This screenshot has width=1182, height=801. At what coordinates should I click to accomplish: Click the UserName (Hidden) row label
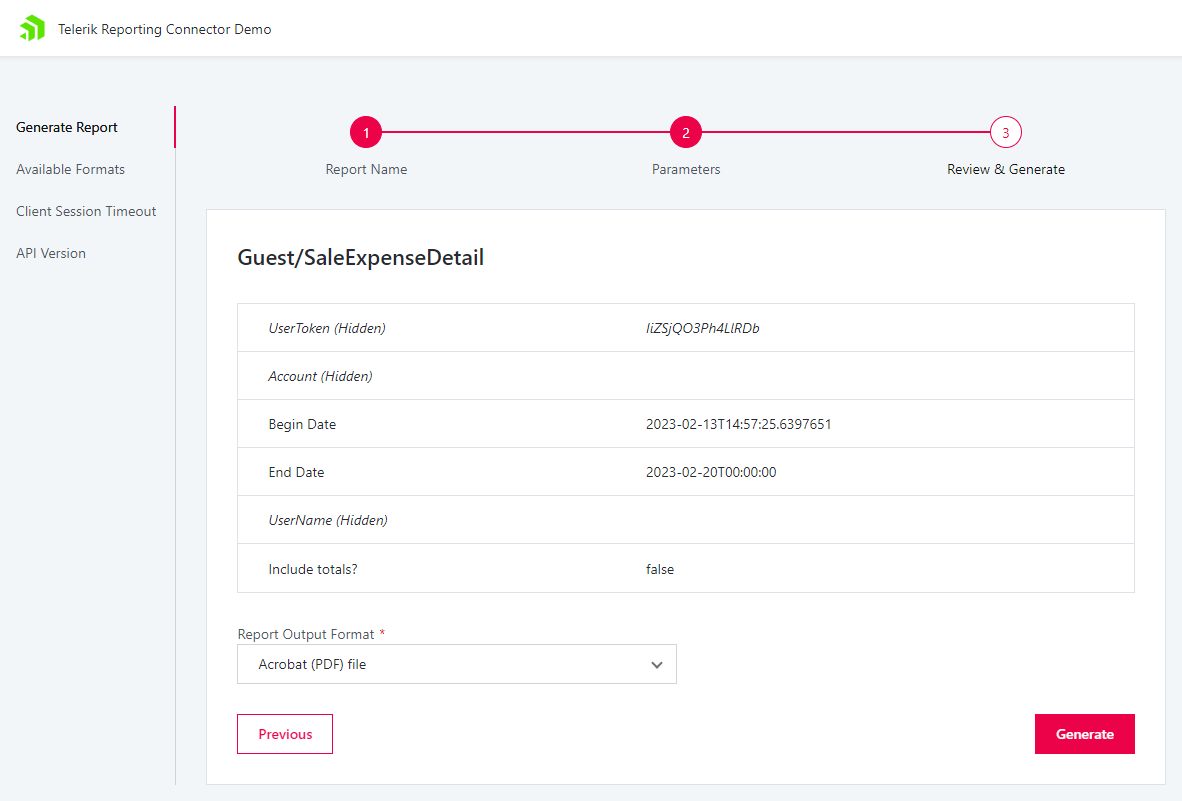pos(328,521)
